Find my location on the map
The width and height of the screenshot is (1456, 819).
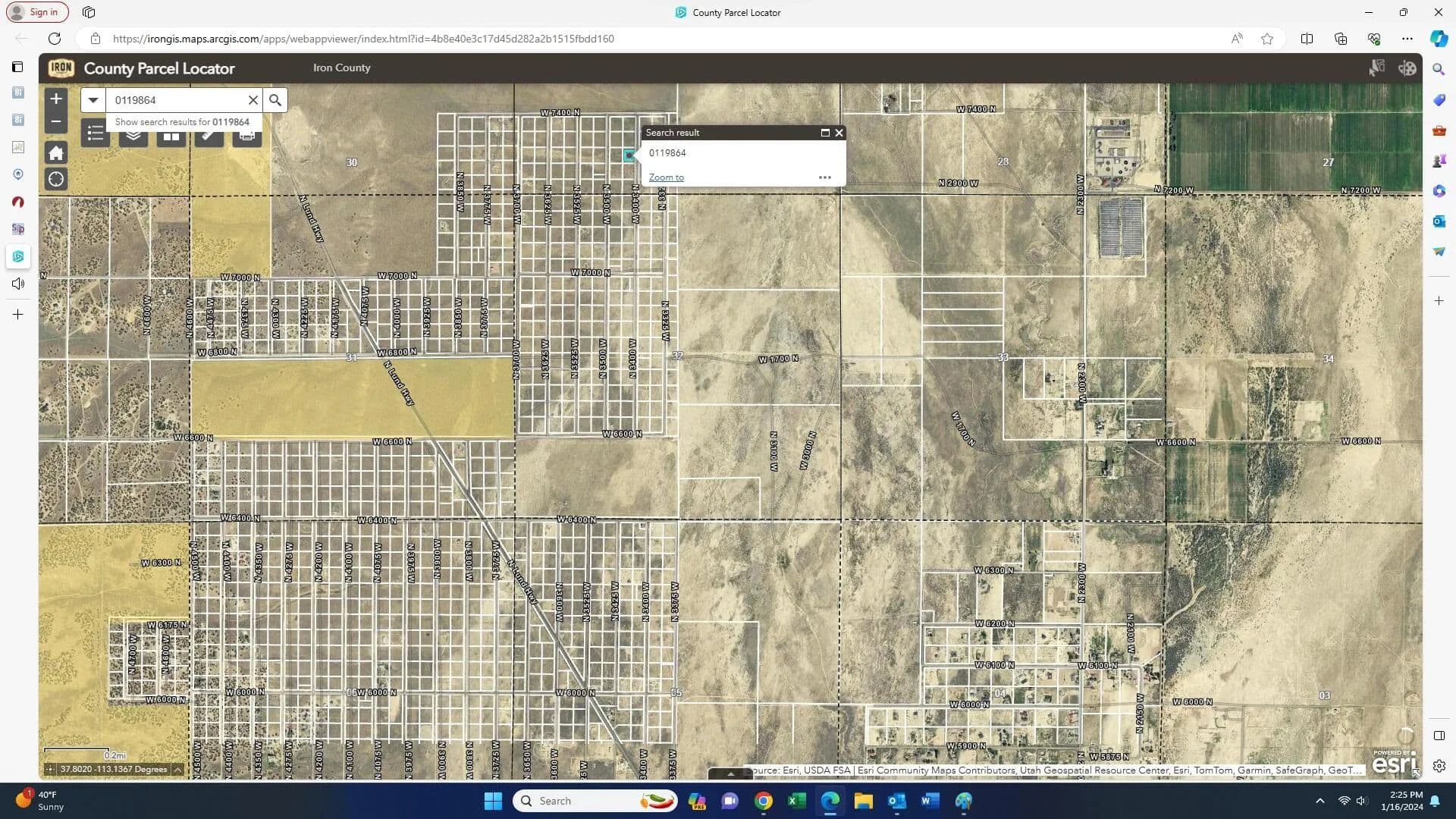pos(56,180)
